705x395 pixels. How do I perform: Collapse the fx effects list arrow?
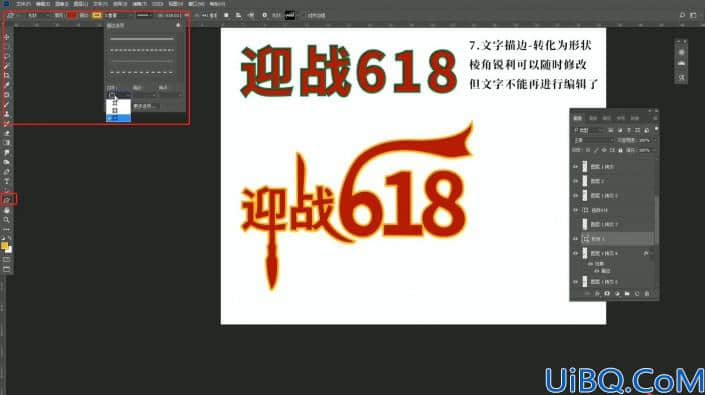point(652,253)
